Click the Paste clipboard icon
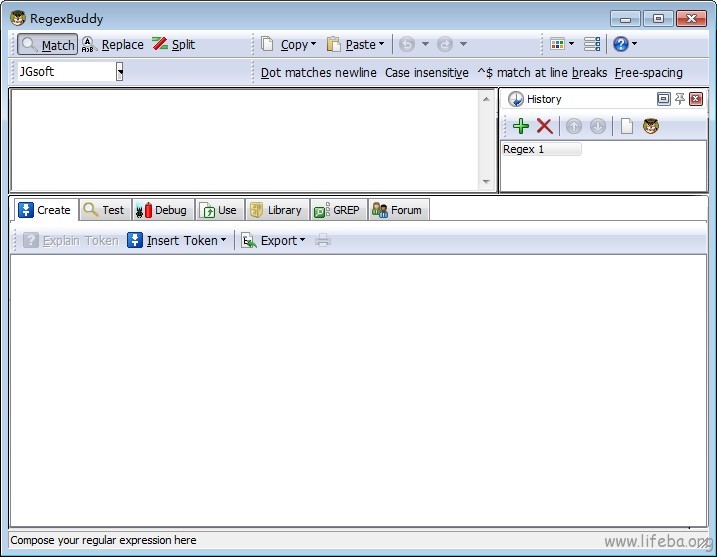This screenshot has height=557, width=717. [334, 44]
